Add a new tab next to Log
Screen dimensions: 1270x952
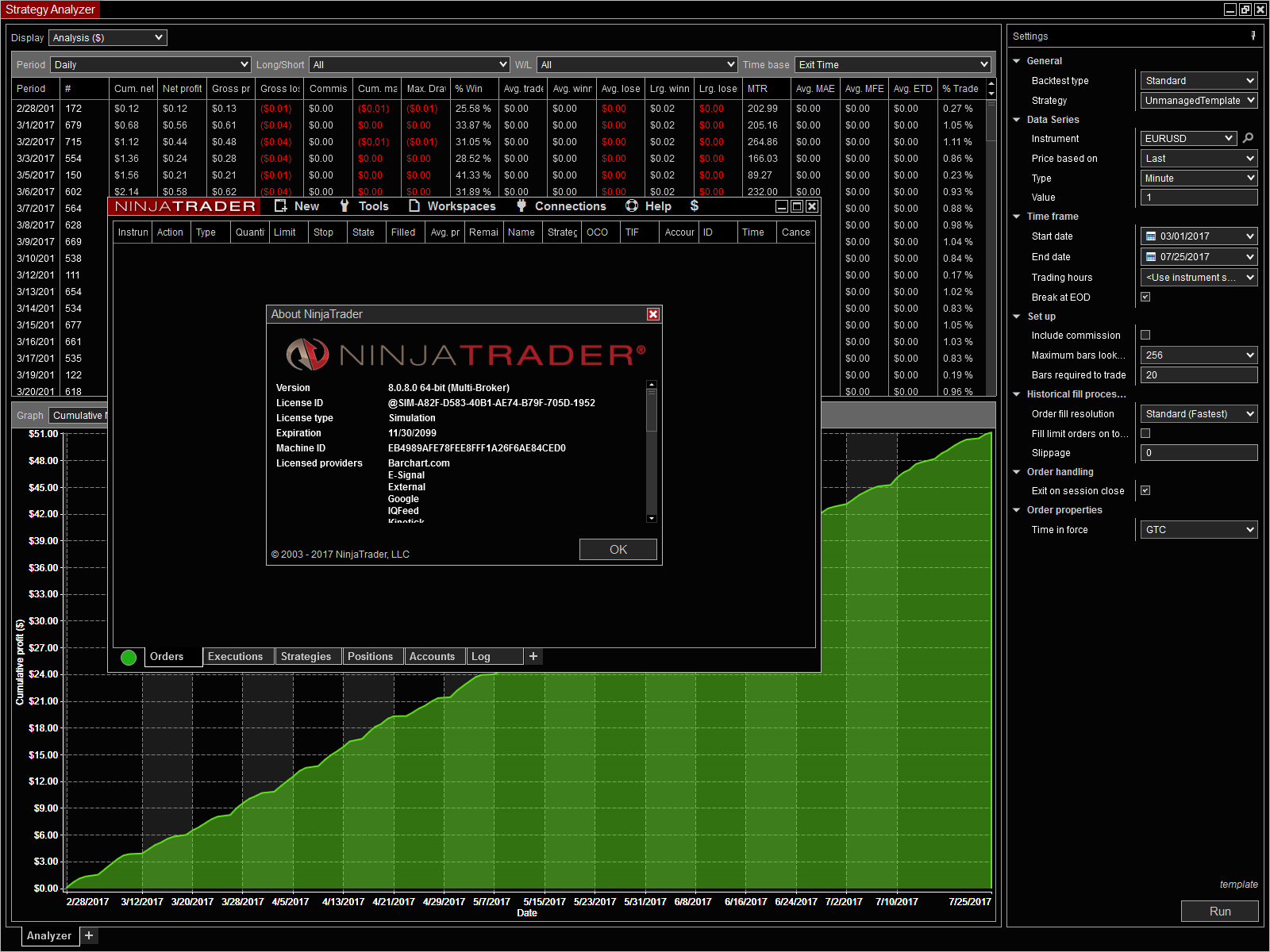tap(533, 656)
